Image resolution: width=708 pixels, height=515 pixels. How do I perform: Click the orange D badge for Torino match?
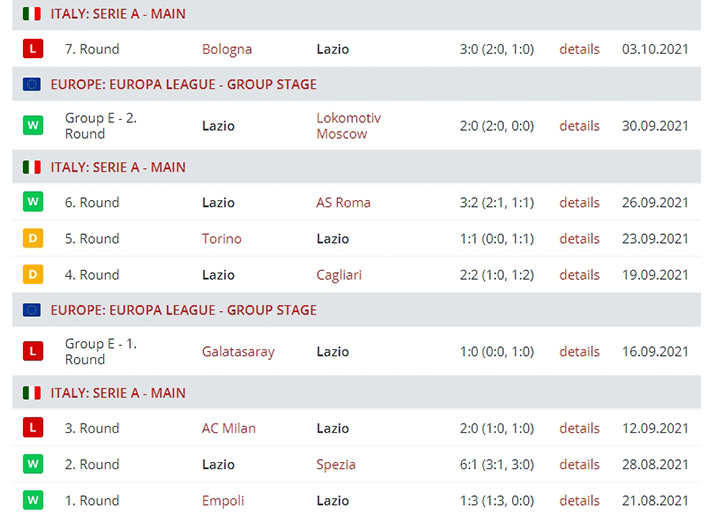pyautogui.click(x=33, y=238)
